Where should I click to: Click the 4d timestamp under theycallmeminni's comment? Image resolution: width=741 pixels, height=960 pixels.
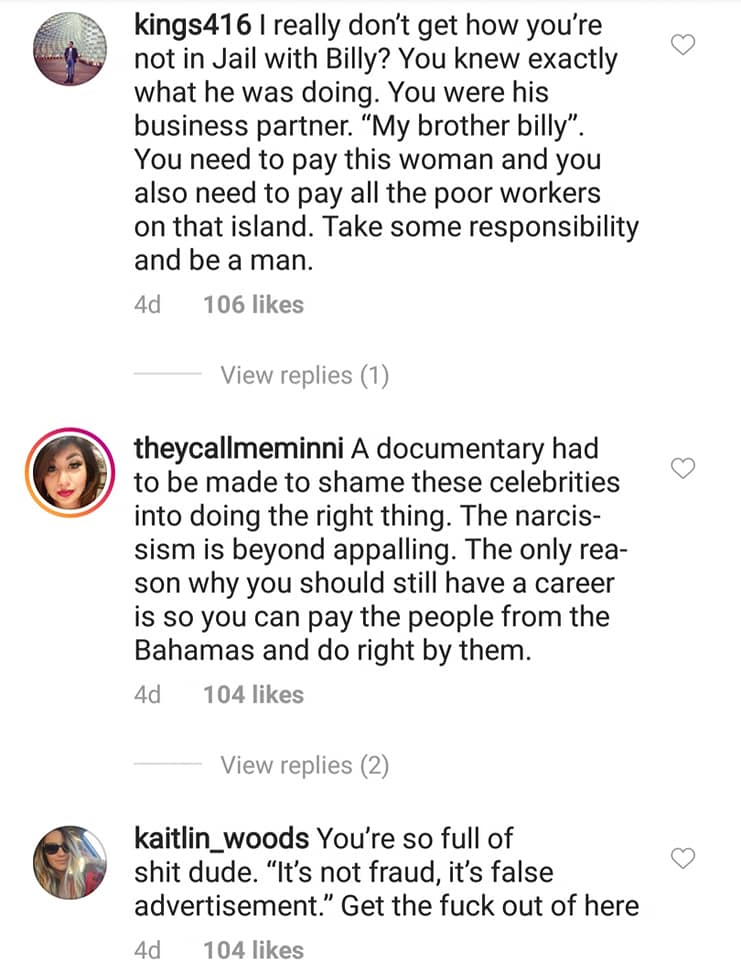pyautogui.click(x=147, y=695)
